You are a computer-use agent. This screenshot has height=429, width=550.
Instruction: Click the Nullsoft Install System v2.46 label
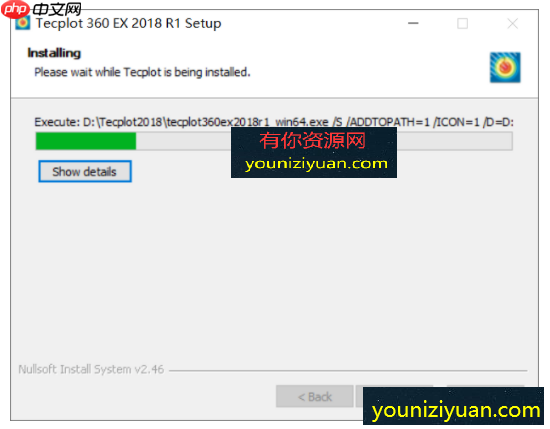coord(91,369)
